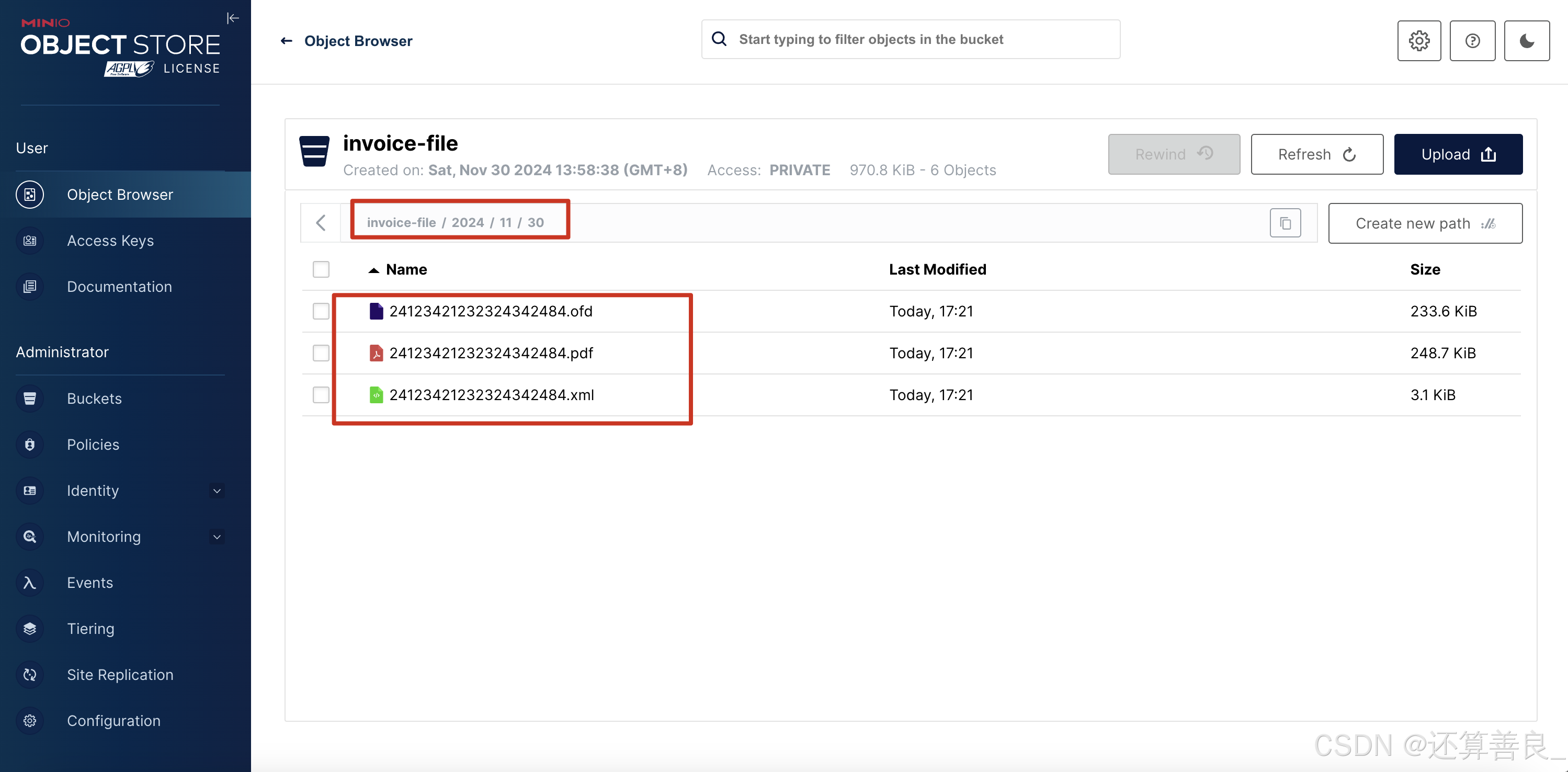Toggle dark mode moon icon
Viewport: 1568px width, 772px height.
click(1526, 41)
